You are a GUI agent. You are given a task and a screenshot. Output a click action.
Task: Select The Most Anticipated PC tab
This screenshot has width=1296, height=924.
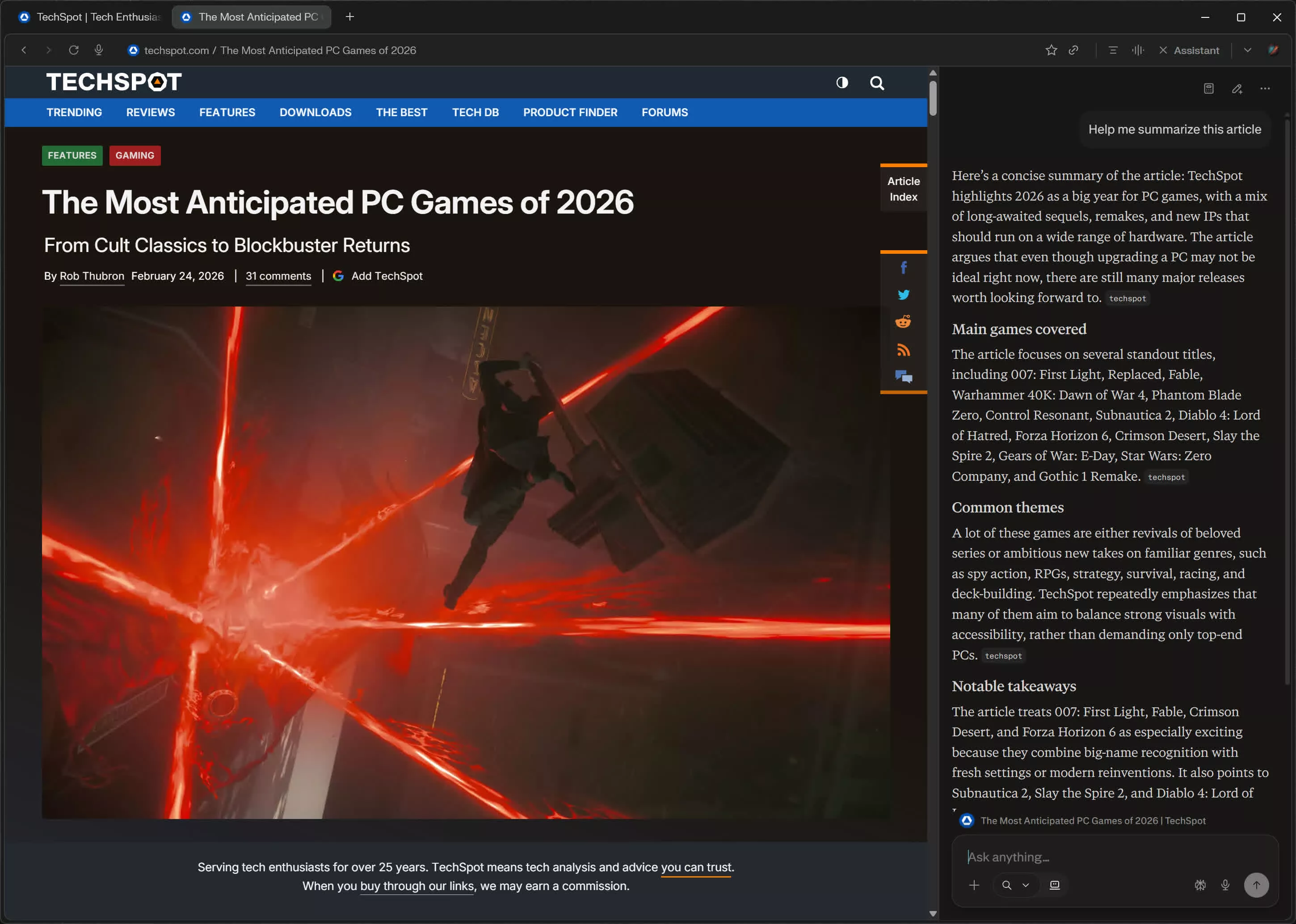[x=252, y=17]
